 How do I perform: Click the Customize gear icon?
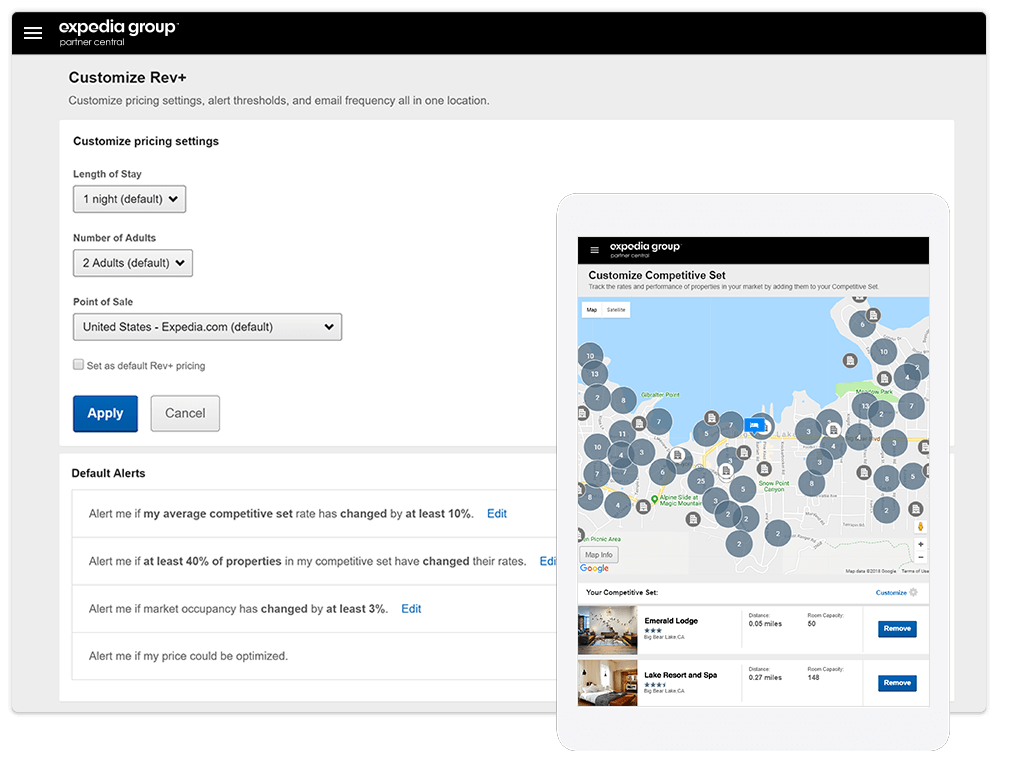point(913,592)
